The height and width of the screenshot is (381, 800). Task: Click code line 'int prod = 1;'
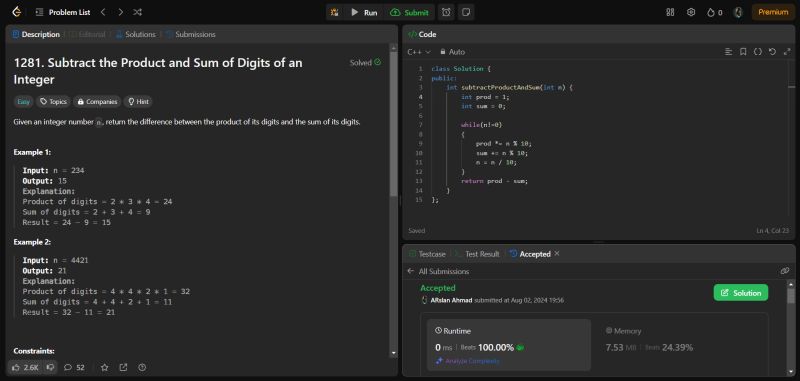coord(485,97)
